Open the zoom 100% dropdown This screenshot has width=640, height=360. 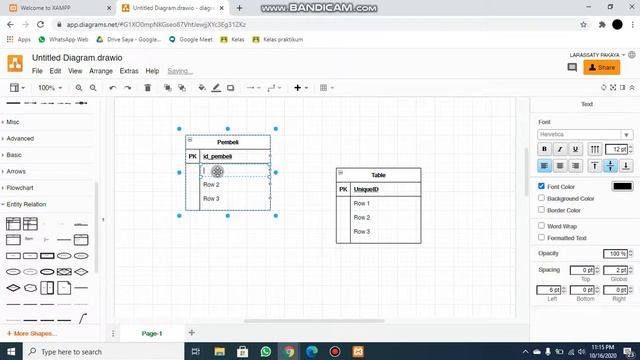[x=50, y=88]
